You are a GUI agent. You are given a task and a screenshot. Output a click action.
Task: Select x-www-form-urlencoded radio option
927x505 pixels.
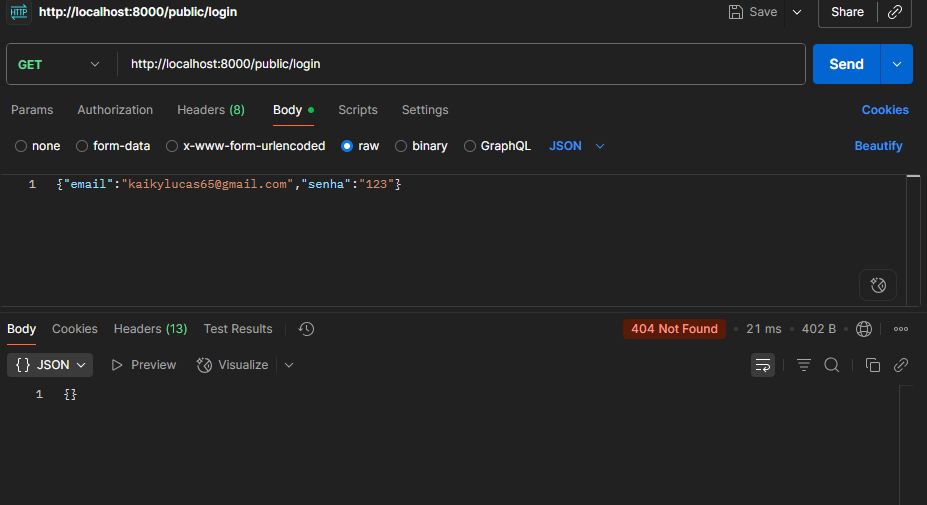coord(172,146)
